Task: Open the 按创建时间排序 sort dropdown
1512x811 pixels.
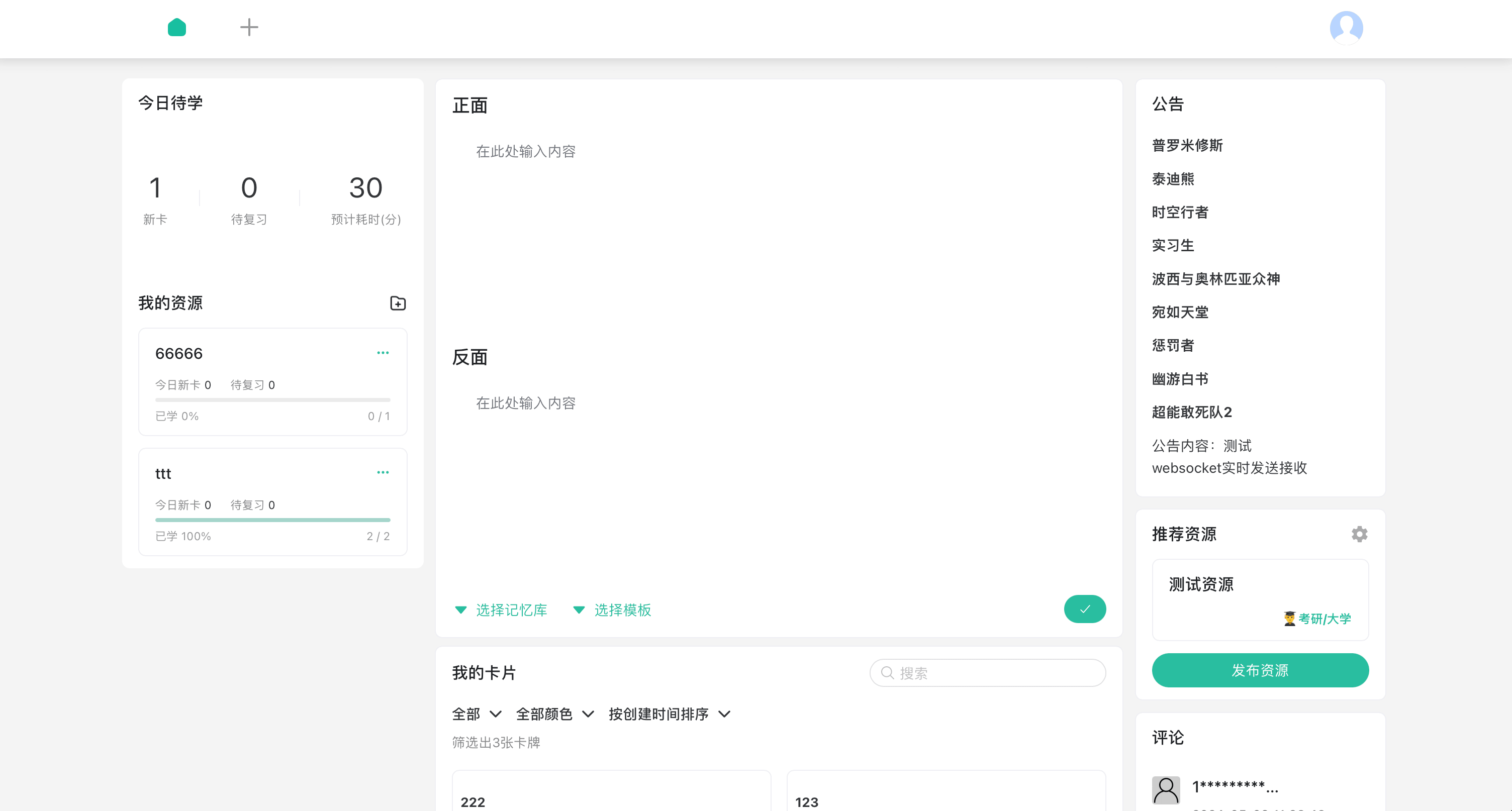Action: click(x=669, y=714)
